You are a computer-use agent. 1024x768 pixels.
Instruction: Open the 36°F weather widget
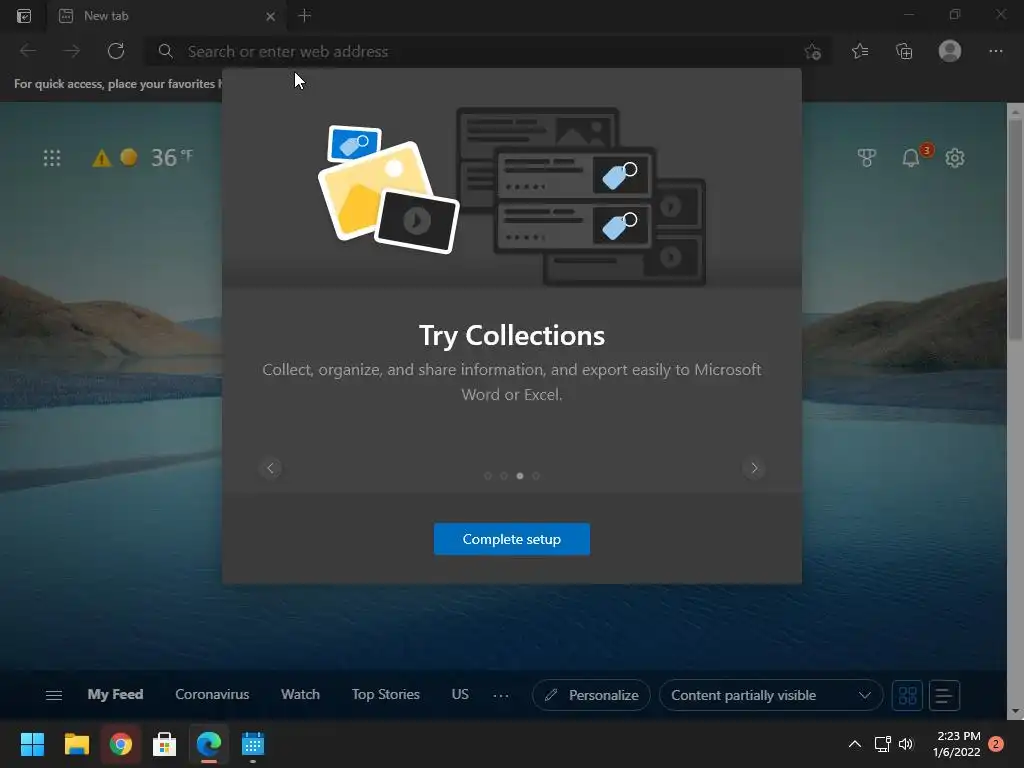(172, 157)
